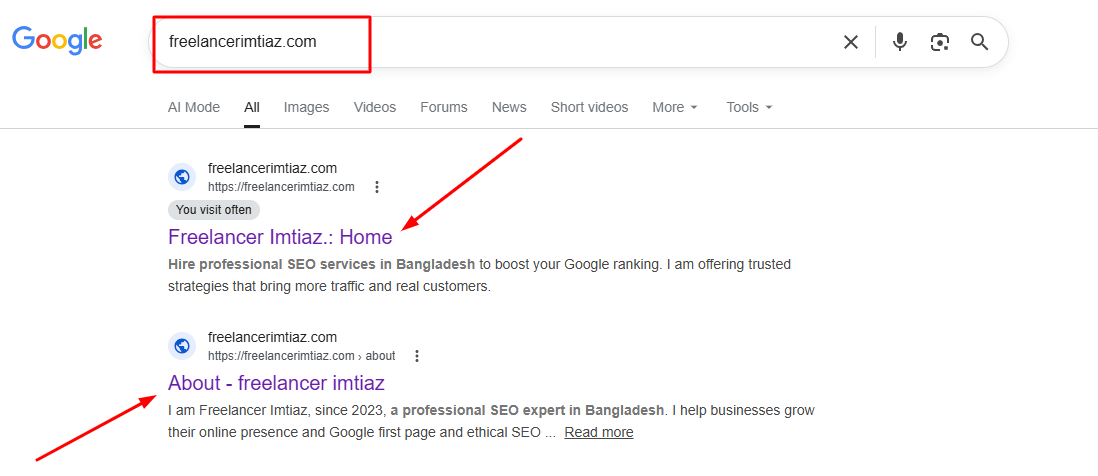Click the 'You visit often' badge

214,209
